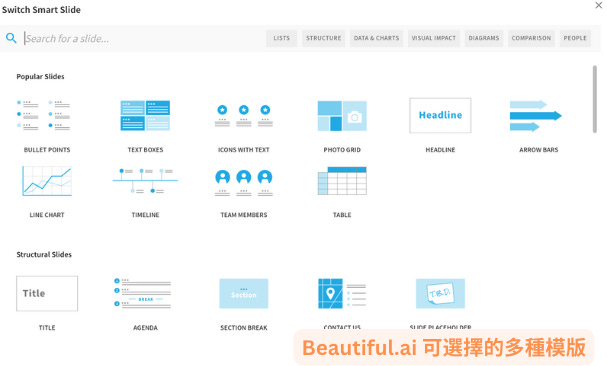Click the ICONS WITH TEXT label
This screenshot has width=607, height=366.
click(243, 149)
